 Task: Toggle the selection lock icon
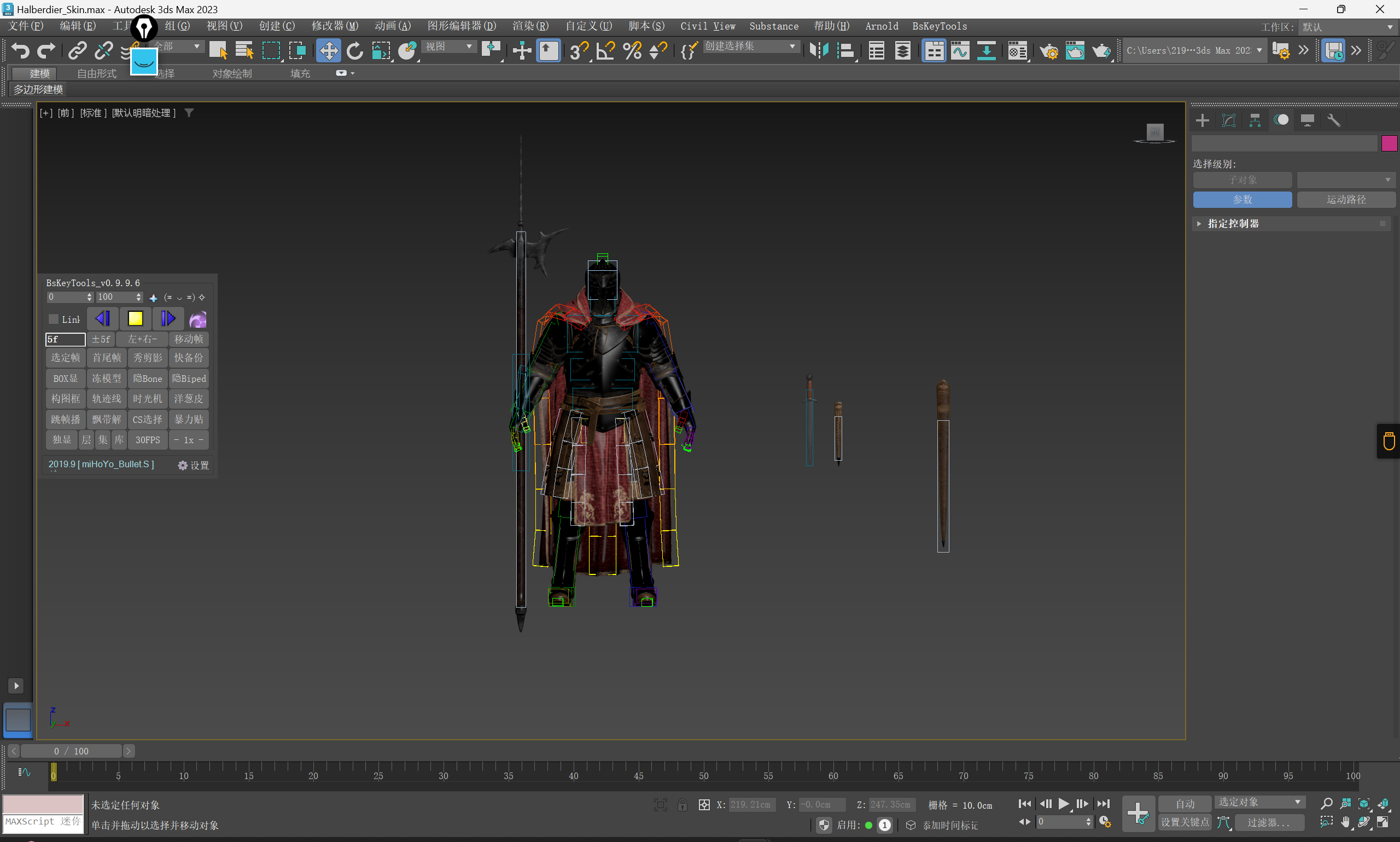(x=682, y=805)
